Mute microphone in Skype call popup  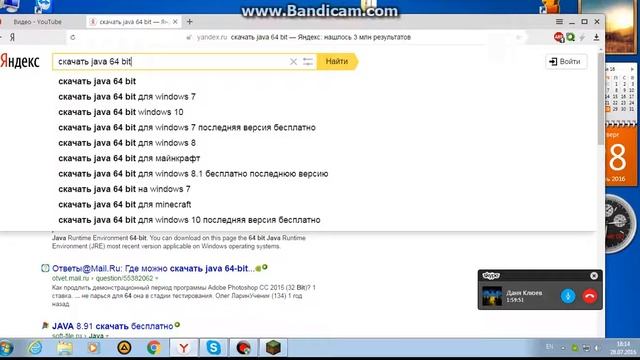point(568,296)
